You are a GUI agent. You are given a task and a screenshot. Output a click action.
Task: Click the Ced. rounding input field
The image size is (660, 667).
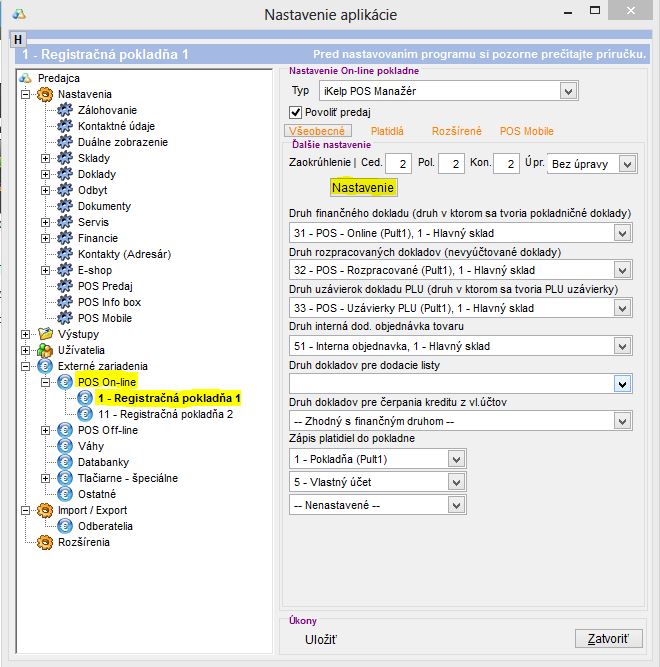tap(400, 163)
